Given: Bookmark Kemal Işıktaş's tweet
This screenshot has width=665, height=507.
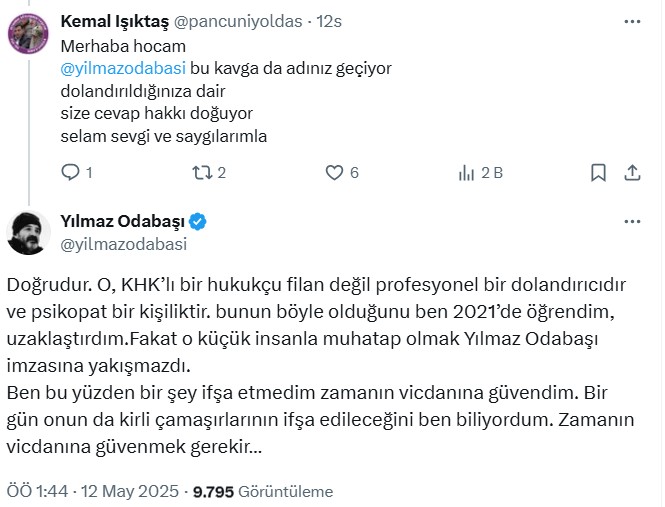Looking at the screenshot, I should (x=598, y=173).
